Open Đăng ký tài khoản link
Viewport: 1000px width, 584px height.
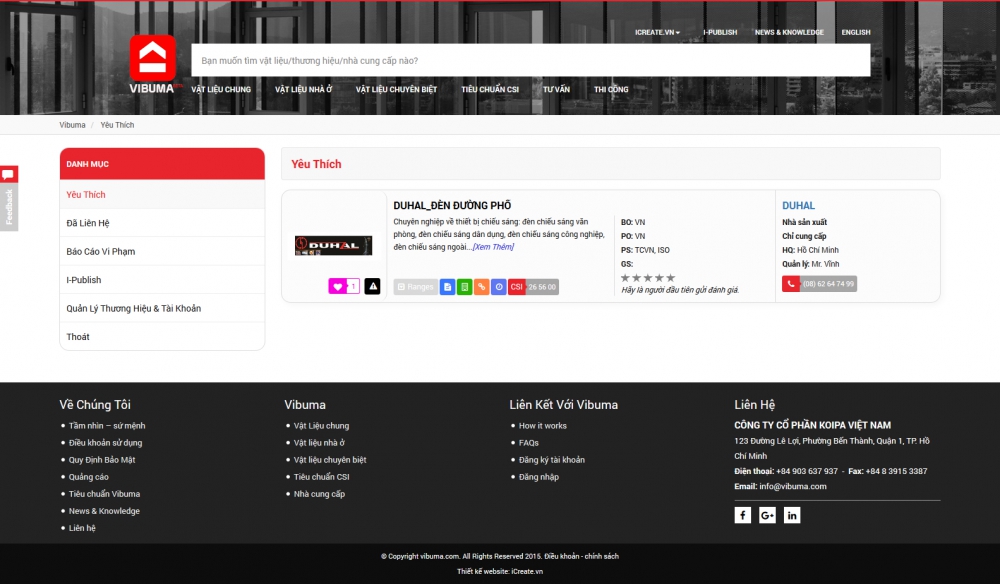[552, 460]
